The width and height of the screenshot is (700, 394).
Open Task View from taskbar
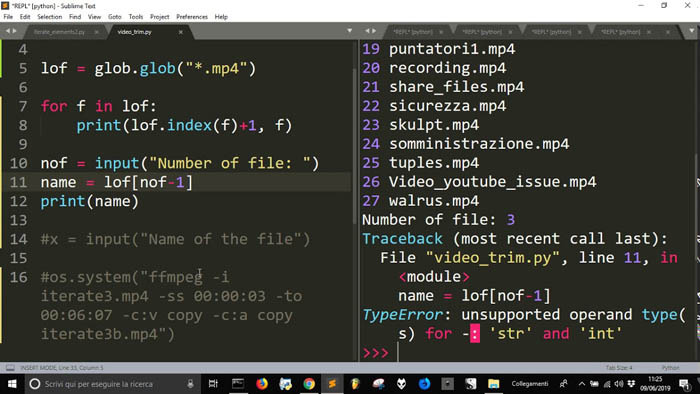click(213, 384)
